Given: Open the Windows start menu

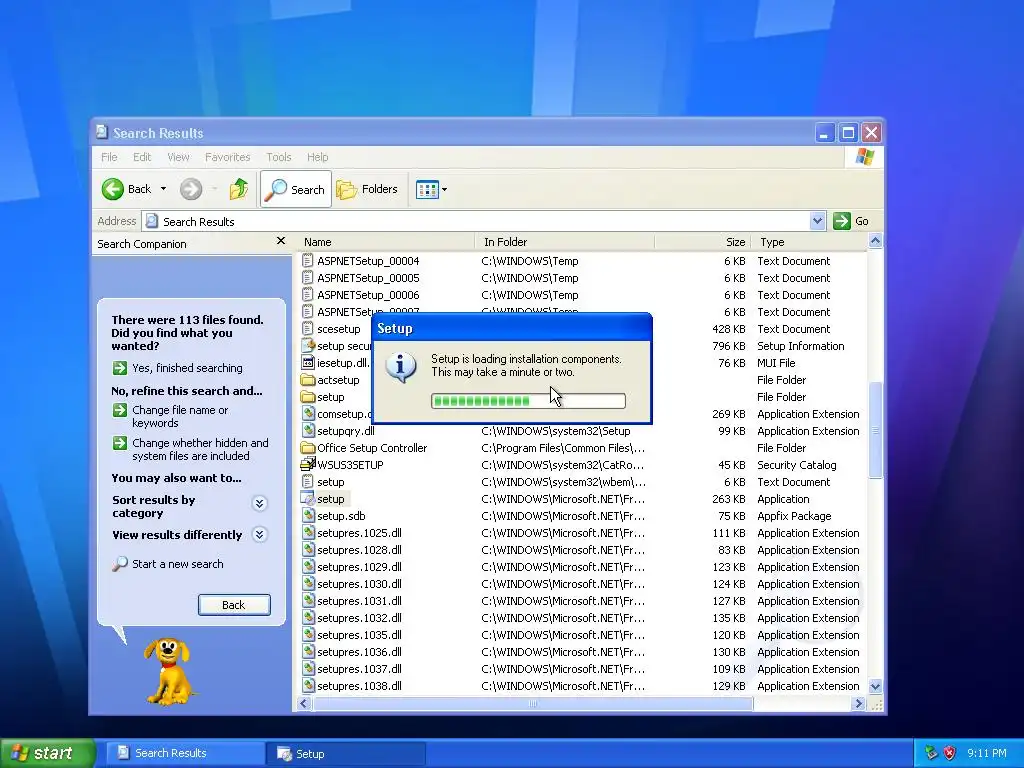Looking at the screenshot, I should coord(48,753).
